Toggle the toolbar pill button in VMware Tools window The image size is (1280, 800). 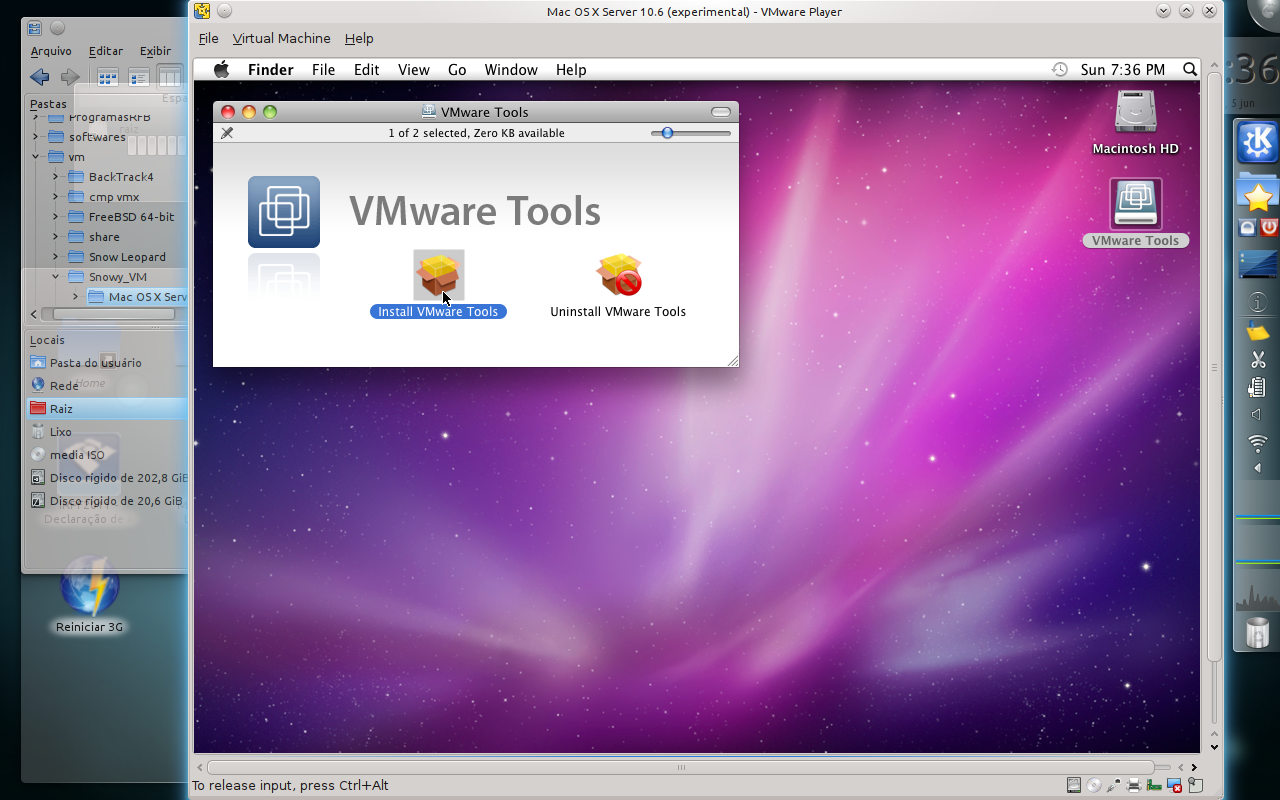coord(720,112)
